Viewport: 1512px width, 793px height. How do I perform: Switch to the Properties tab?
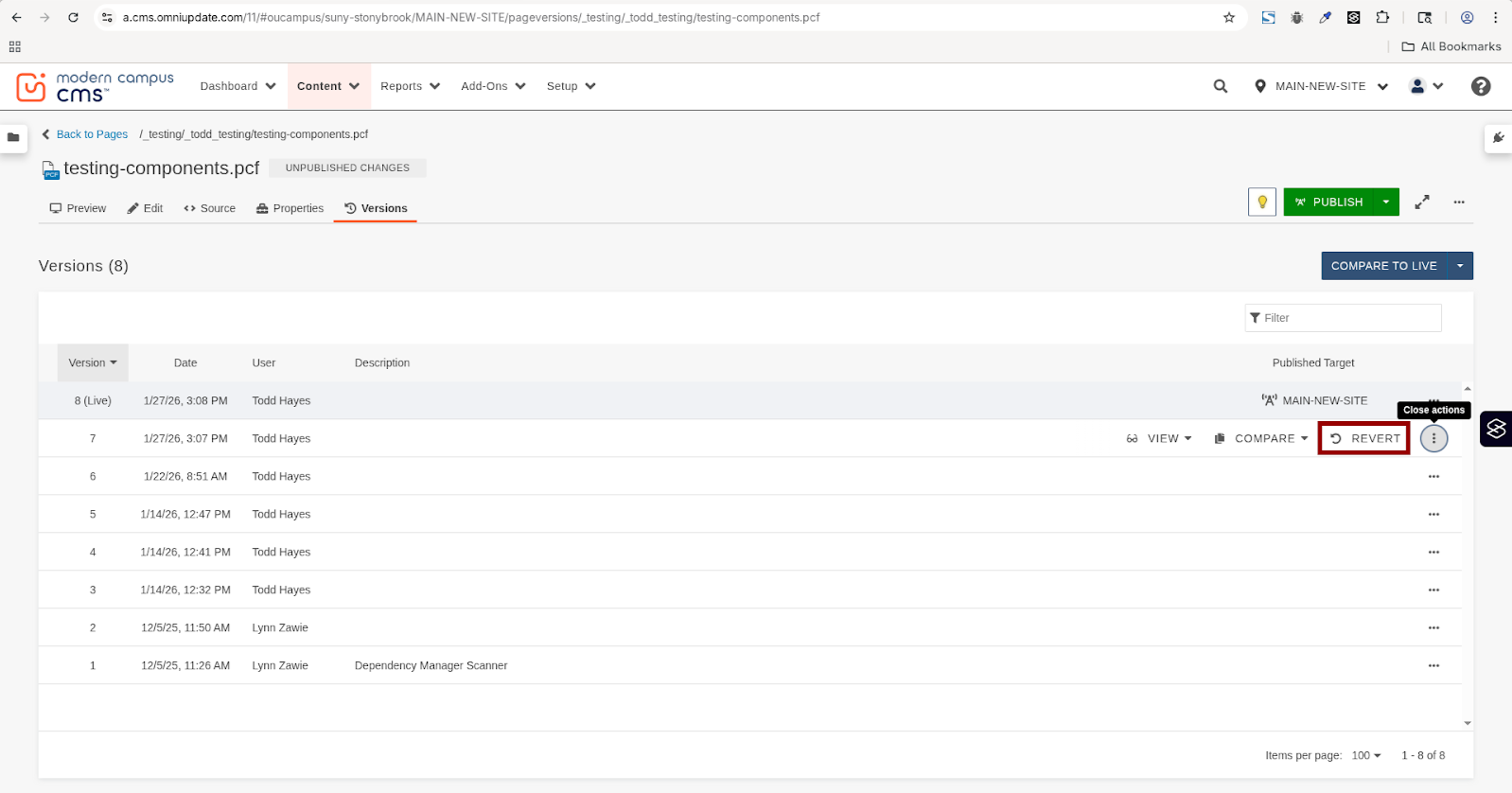(x=290, y=208)
